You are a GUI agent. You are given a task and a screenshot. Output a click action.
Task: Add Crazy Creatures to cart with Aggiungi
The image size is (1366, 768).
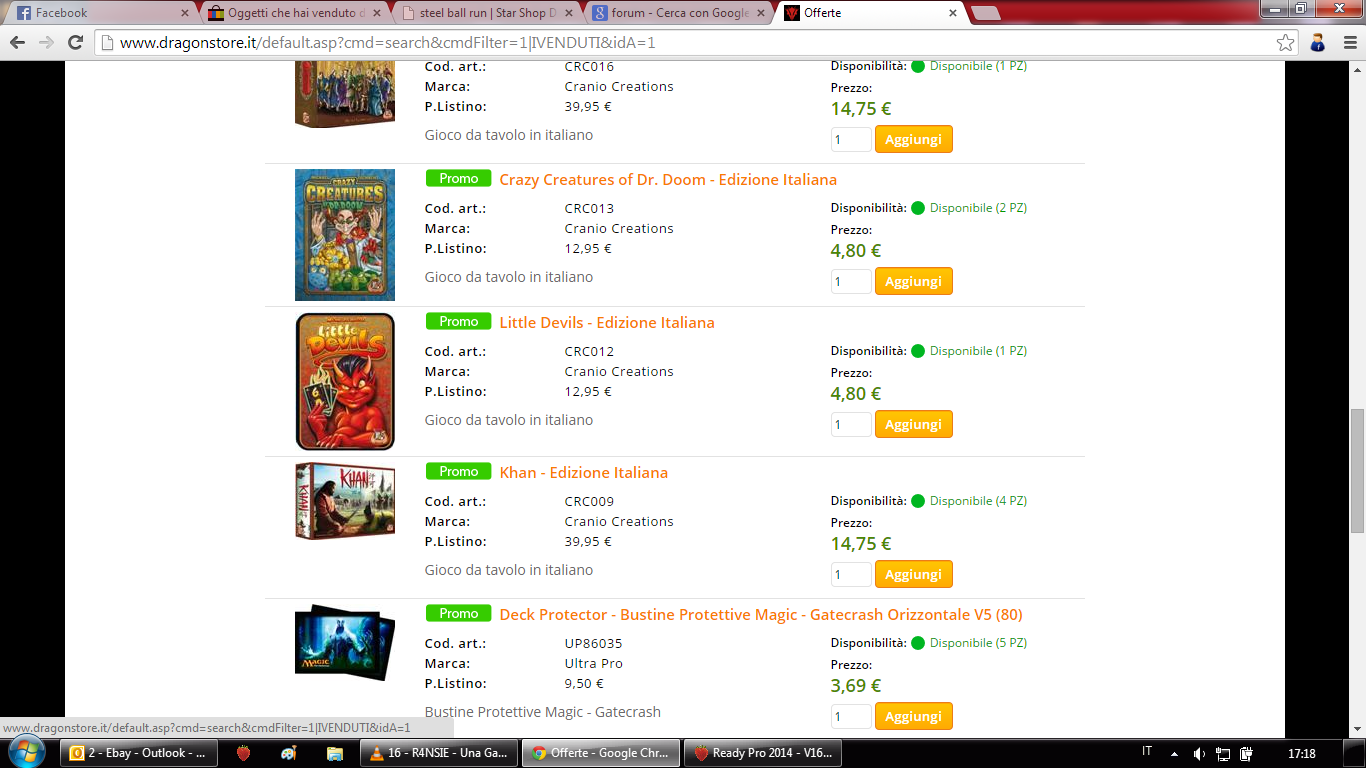coord(914,281)
